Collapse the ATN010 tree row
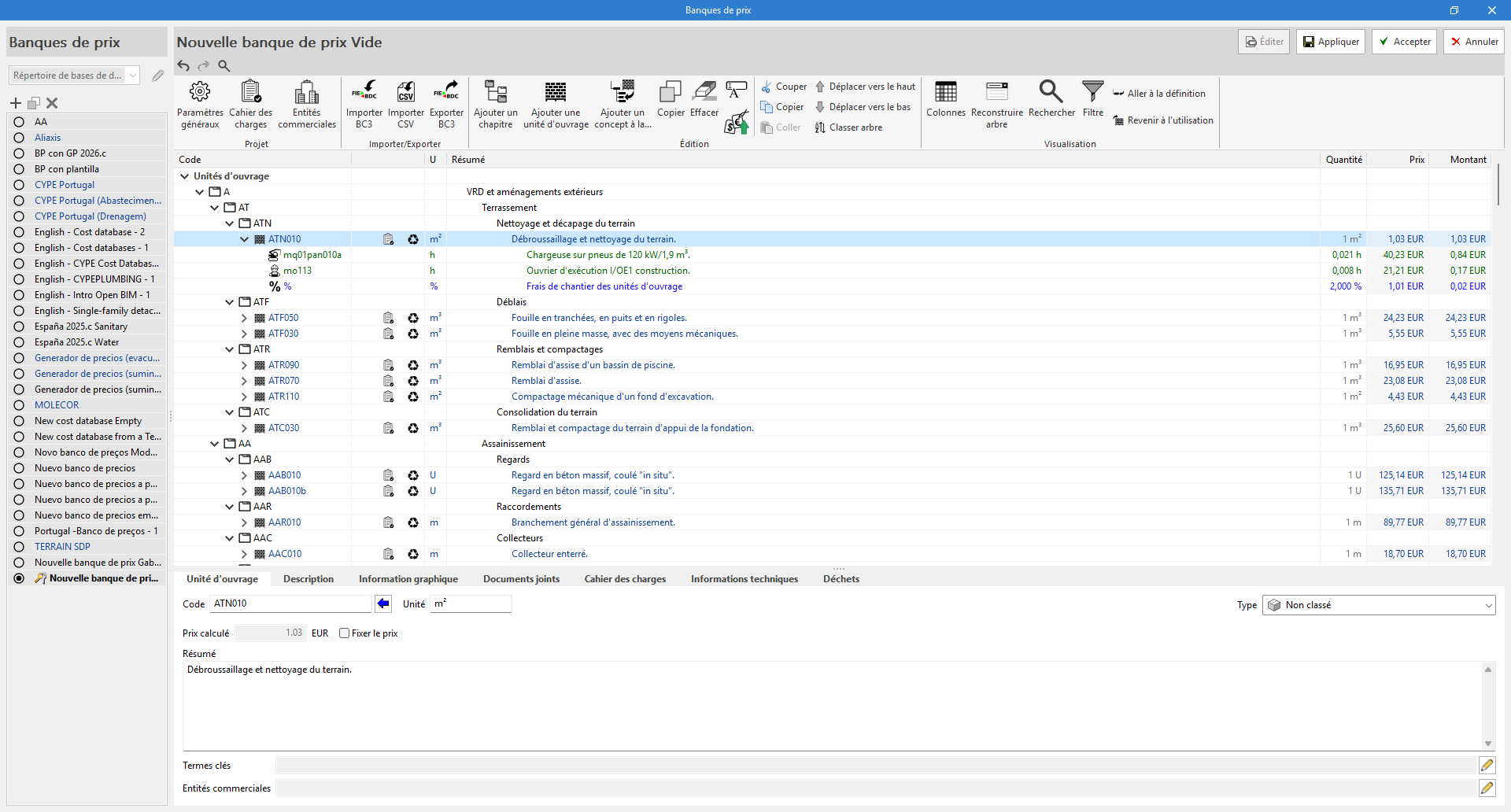This screenshot has height=812, width=1511. coord(244,239)
